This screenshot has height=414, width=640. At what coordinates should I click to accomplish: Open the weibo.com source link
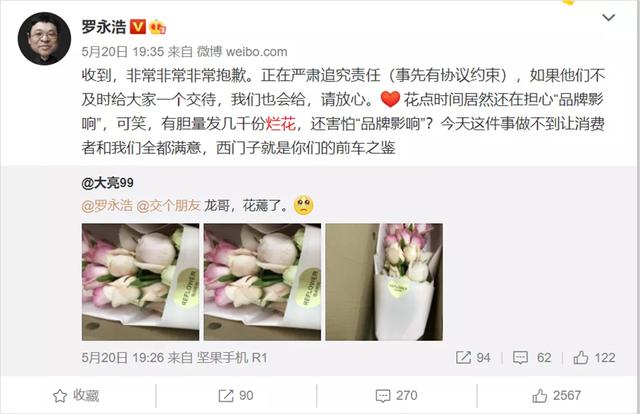point(256,51)
